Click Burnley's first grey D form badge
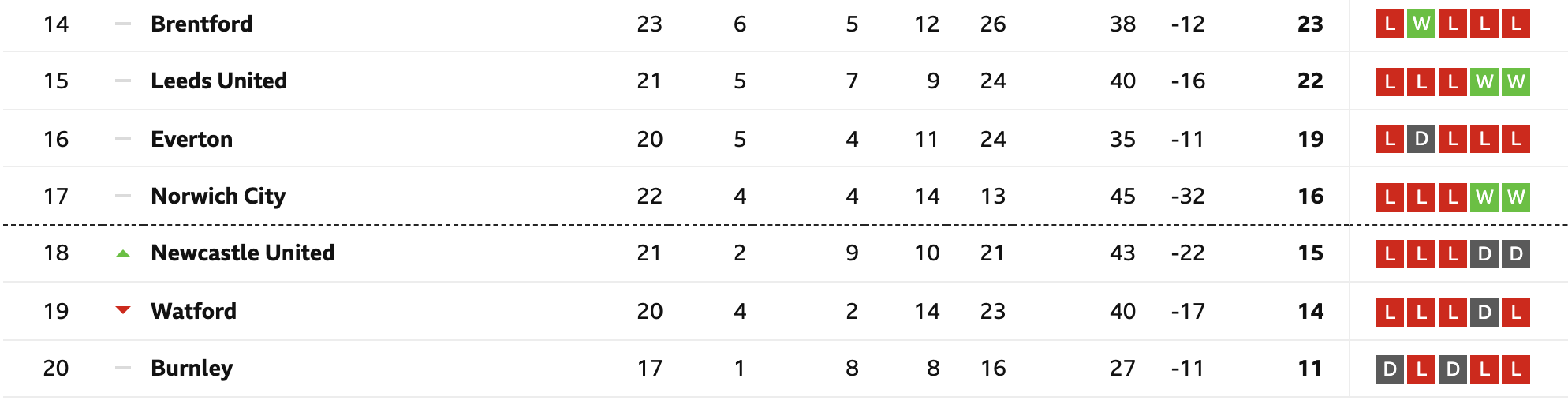This screenshot has width=1568, height=412. [x=1390, y=369]
